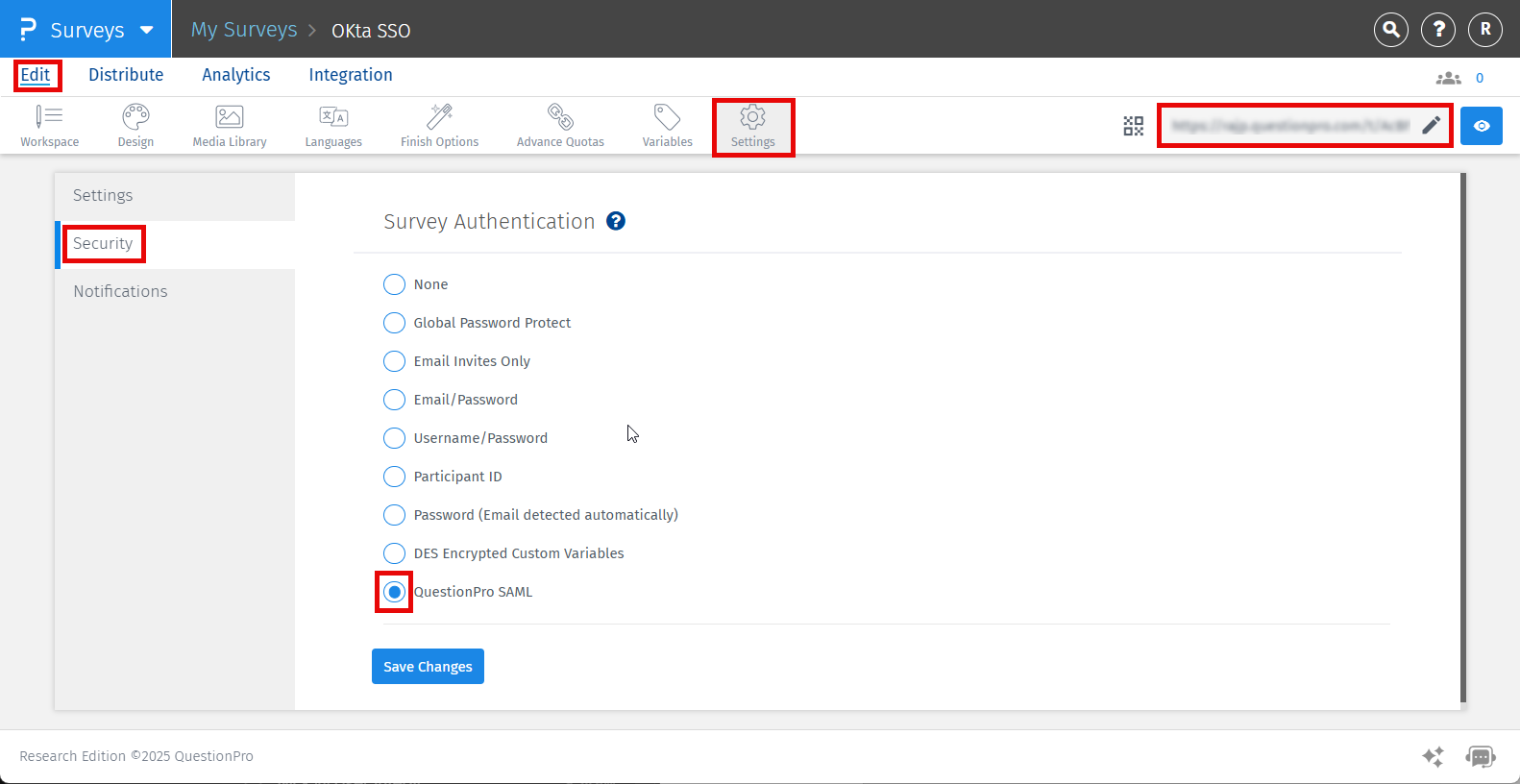Open the chat support icon
Image resolution: width=1520 pixels, height=784 pixels.
[1481, 757]
